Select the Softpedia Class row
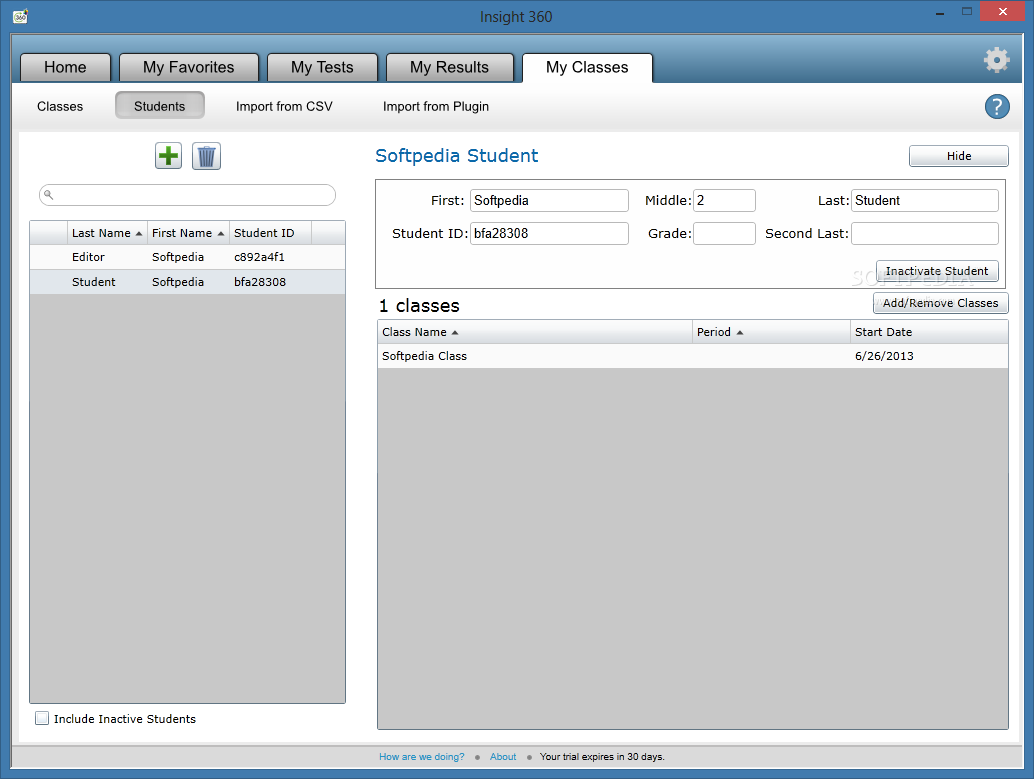Image resolution: width=1034 pixels, height=779 pixels. click(x=692, y=356)
